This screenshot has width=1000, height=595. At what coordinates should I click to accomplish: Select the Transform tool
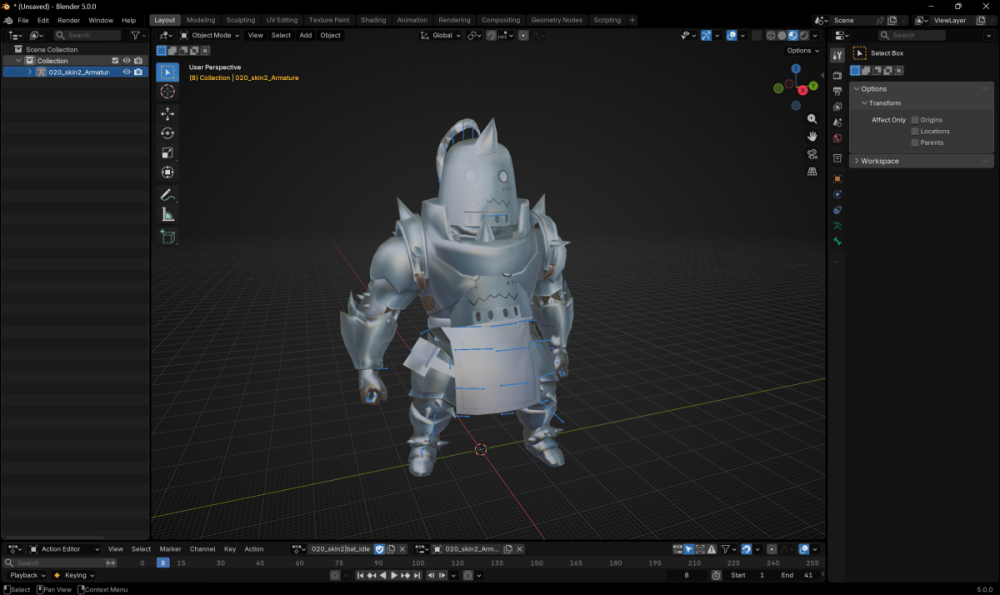pos(168,172)
